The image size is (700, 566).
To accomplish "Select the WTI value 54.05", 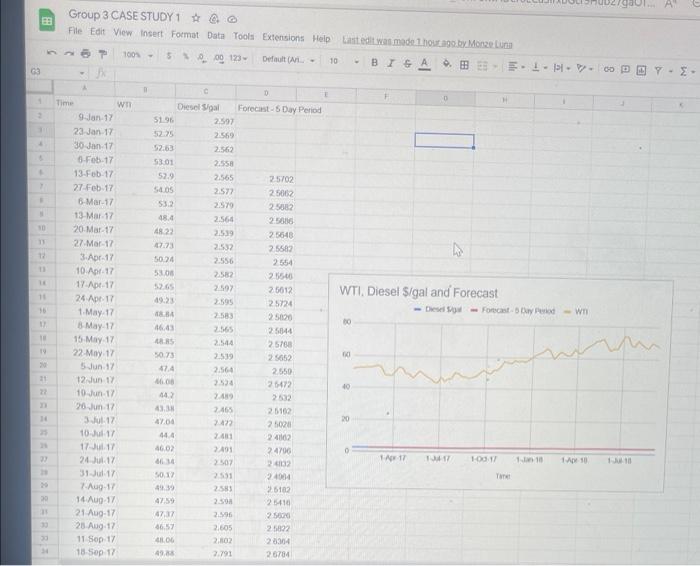I will tap(146, 190).
